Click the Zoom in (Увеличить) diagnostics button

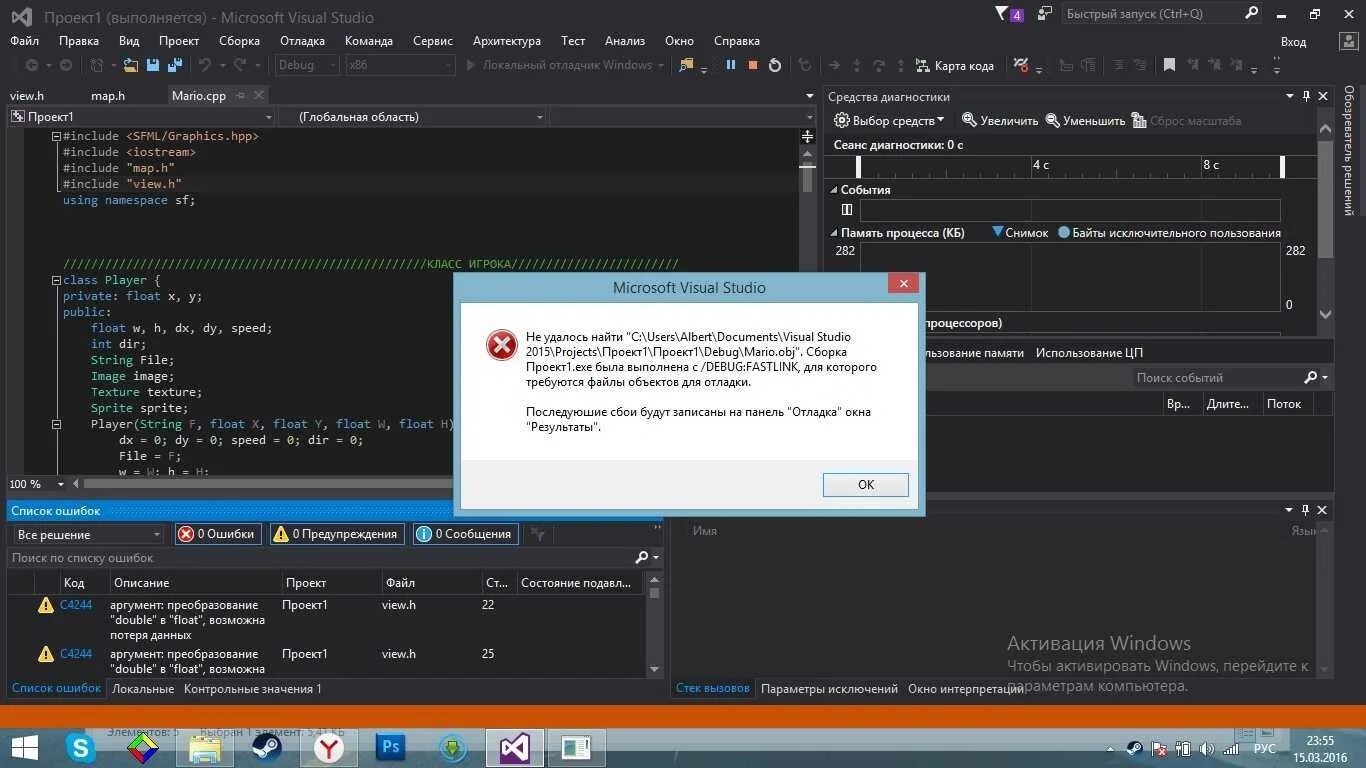[1000, 120]
